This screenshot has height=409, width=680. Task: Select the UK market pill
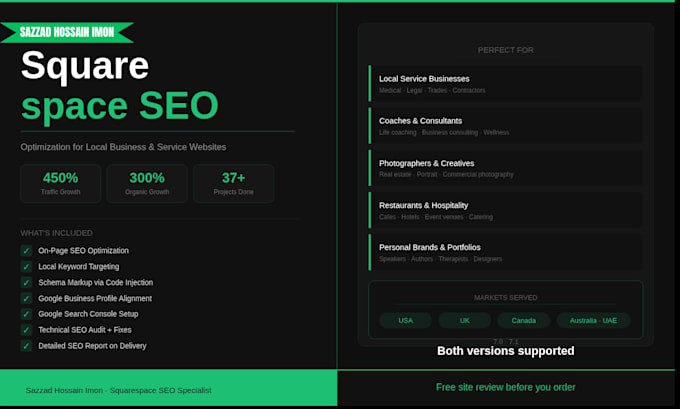pos(464,321)
